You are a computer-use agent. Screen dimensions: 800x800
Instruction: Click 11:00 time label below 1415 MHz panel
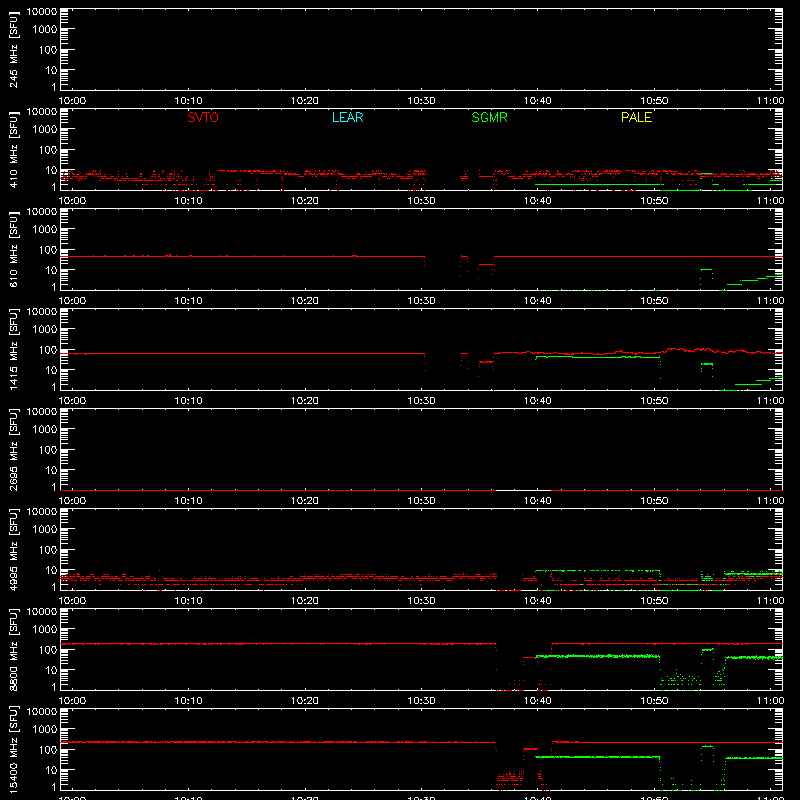pyautogui.click(x=770, y=401)
